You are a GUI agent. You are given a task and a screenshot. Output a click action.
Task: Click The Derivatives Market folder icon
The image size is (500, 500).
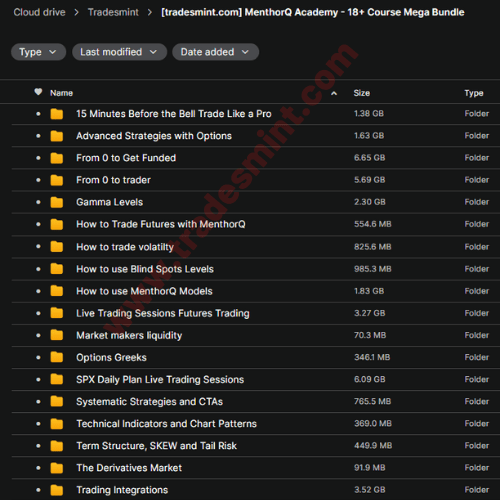[57, 468]
